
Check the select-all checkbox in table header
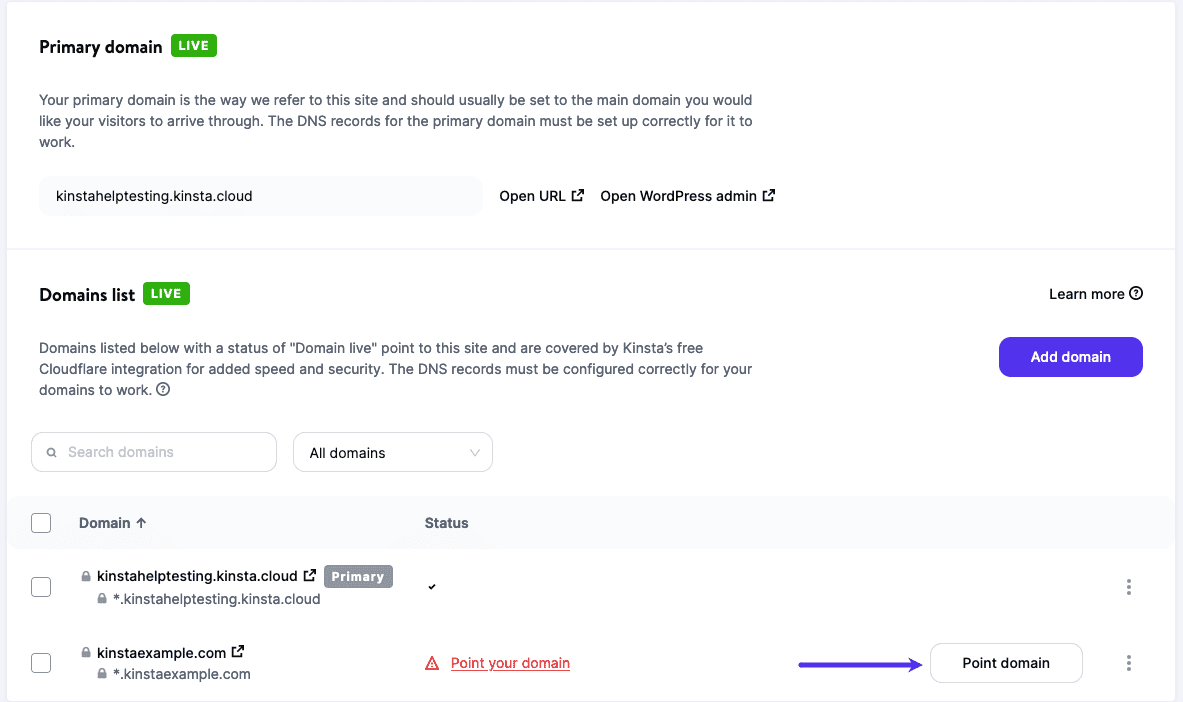click(41, 522)
